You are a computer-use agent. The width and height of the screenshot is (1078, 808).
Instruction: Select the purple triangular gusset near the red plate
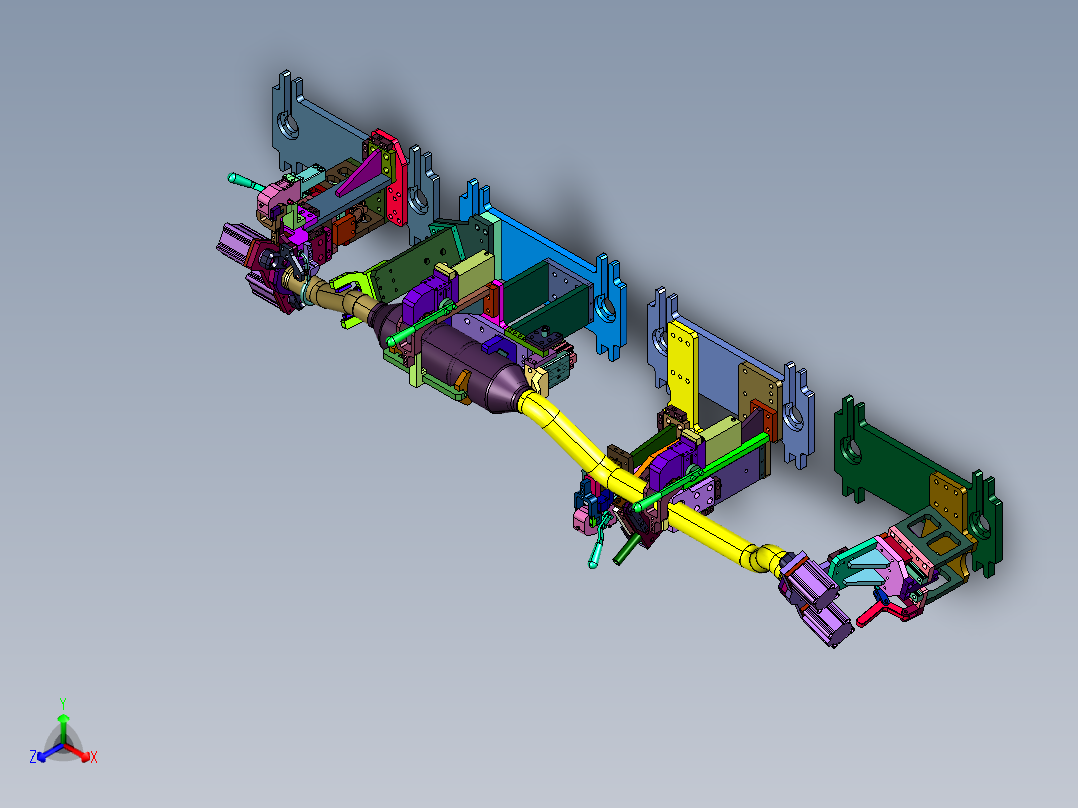[364, 174]
